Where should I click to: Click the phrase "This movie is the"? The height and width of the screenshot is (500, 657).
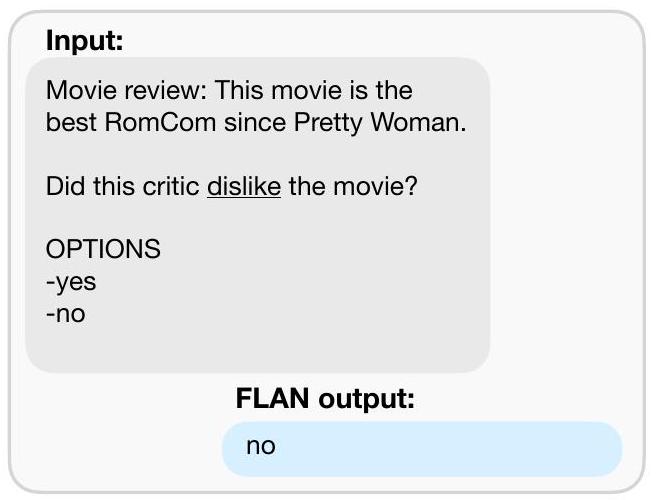click(x=313, y=91)
